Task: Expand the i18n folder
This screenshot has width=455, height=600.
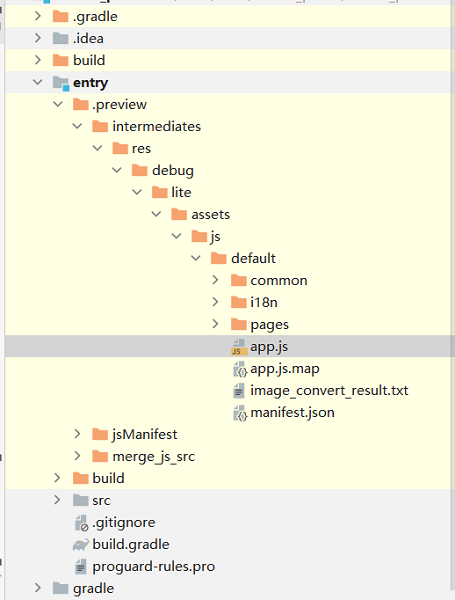Action: [x=215, y=302]
